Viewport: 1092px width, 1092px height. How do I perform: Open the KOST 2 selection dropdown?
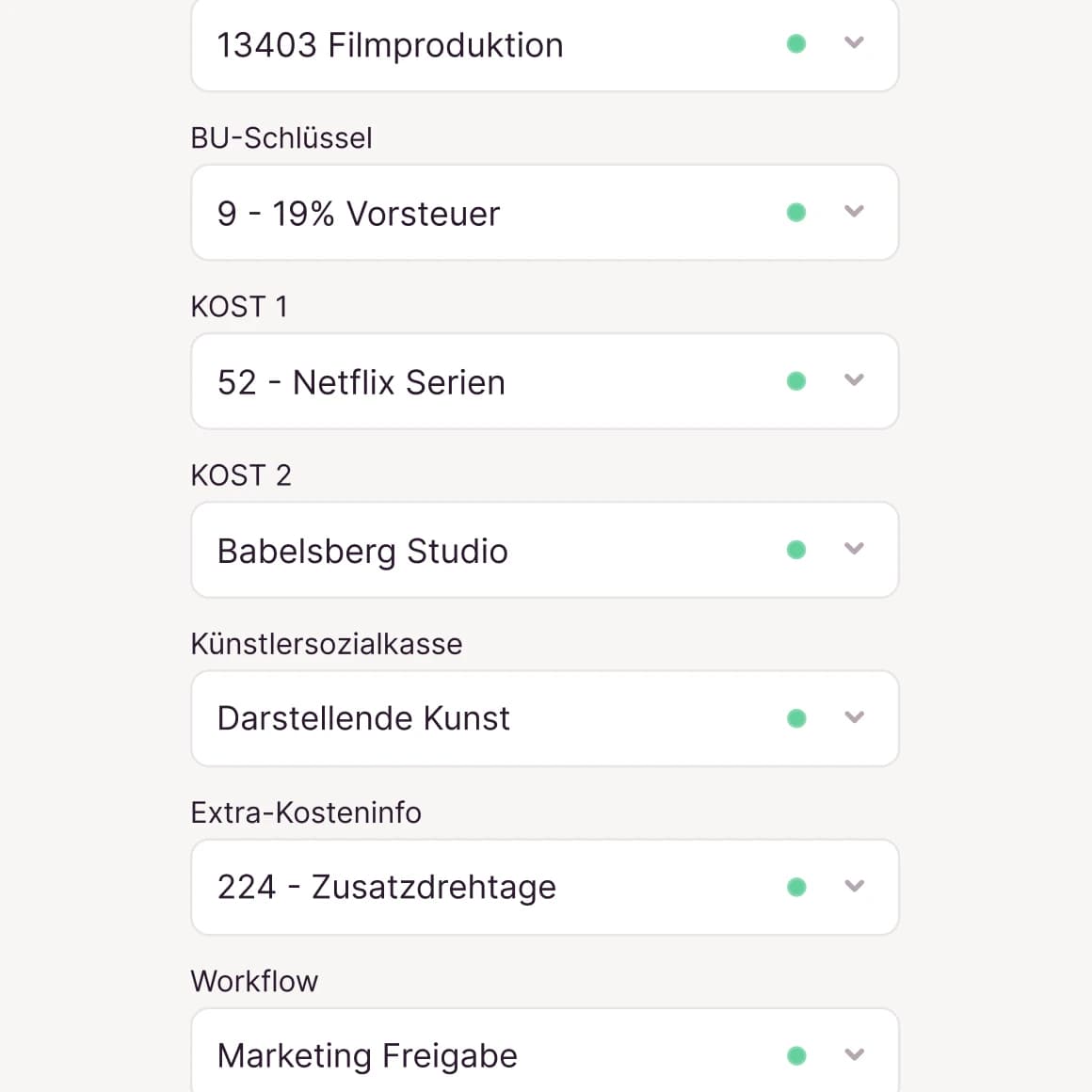[x=855, y=549]
